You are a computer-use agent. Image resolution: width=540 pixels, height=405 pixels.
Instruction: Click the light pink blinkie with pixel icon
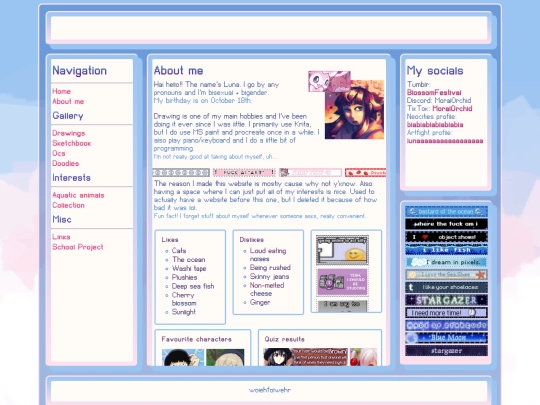click(310, 172)
